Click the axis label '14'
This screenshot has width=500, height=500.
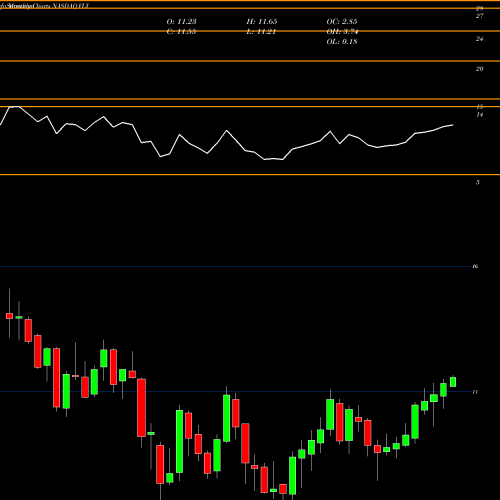pos(479,115)
